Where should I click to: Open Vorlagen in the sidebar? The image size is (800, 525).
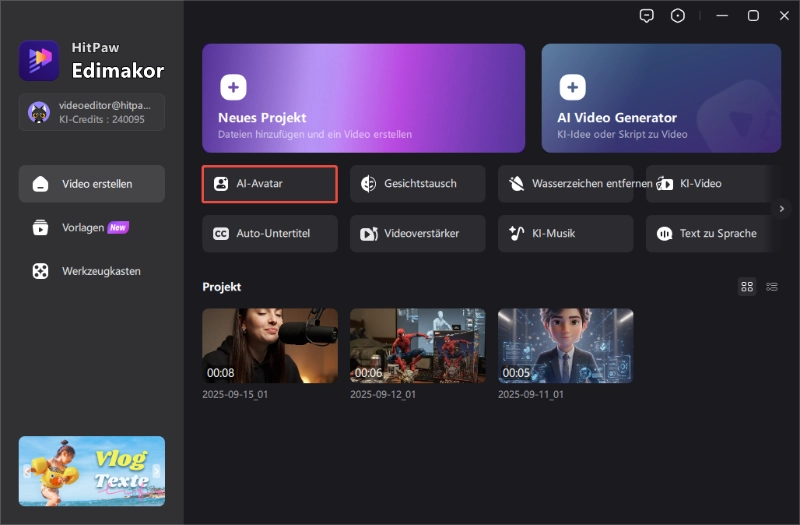click(x=92, y=227)
